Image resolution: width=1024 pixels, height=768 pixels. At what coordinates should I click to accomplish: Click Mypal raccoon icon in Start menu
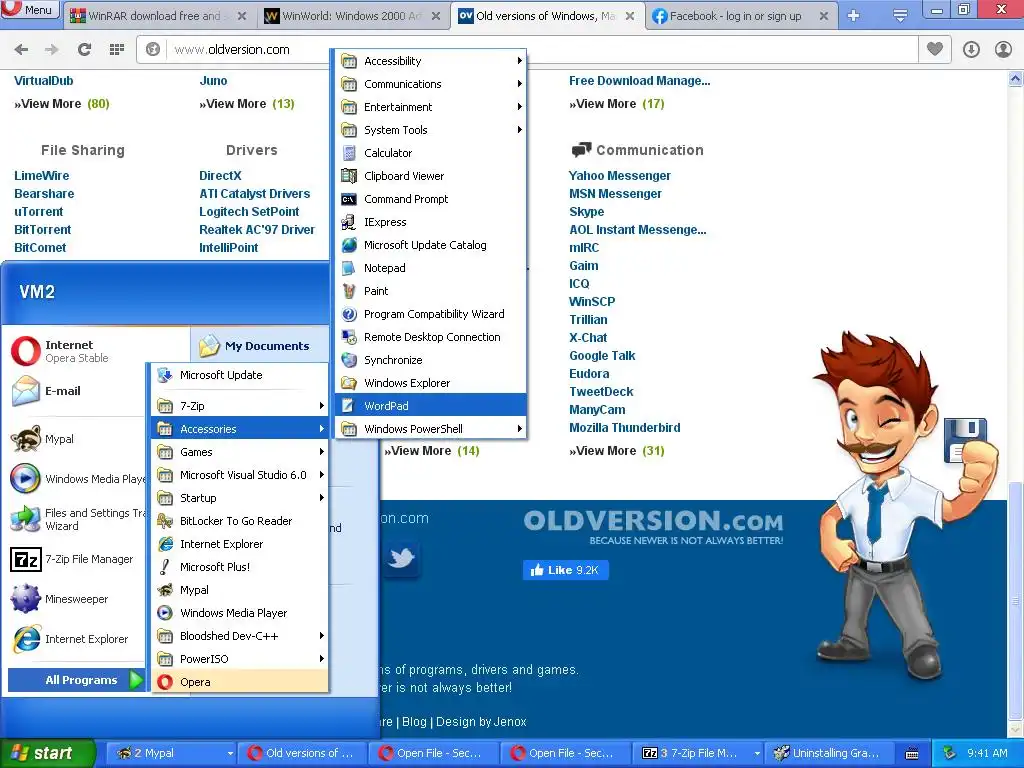pyautogui.click(x=25, y=439)
